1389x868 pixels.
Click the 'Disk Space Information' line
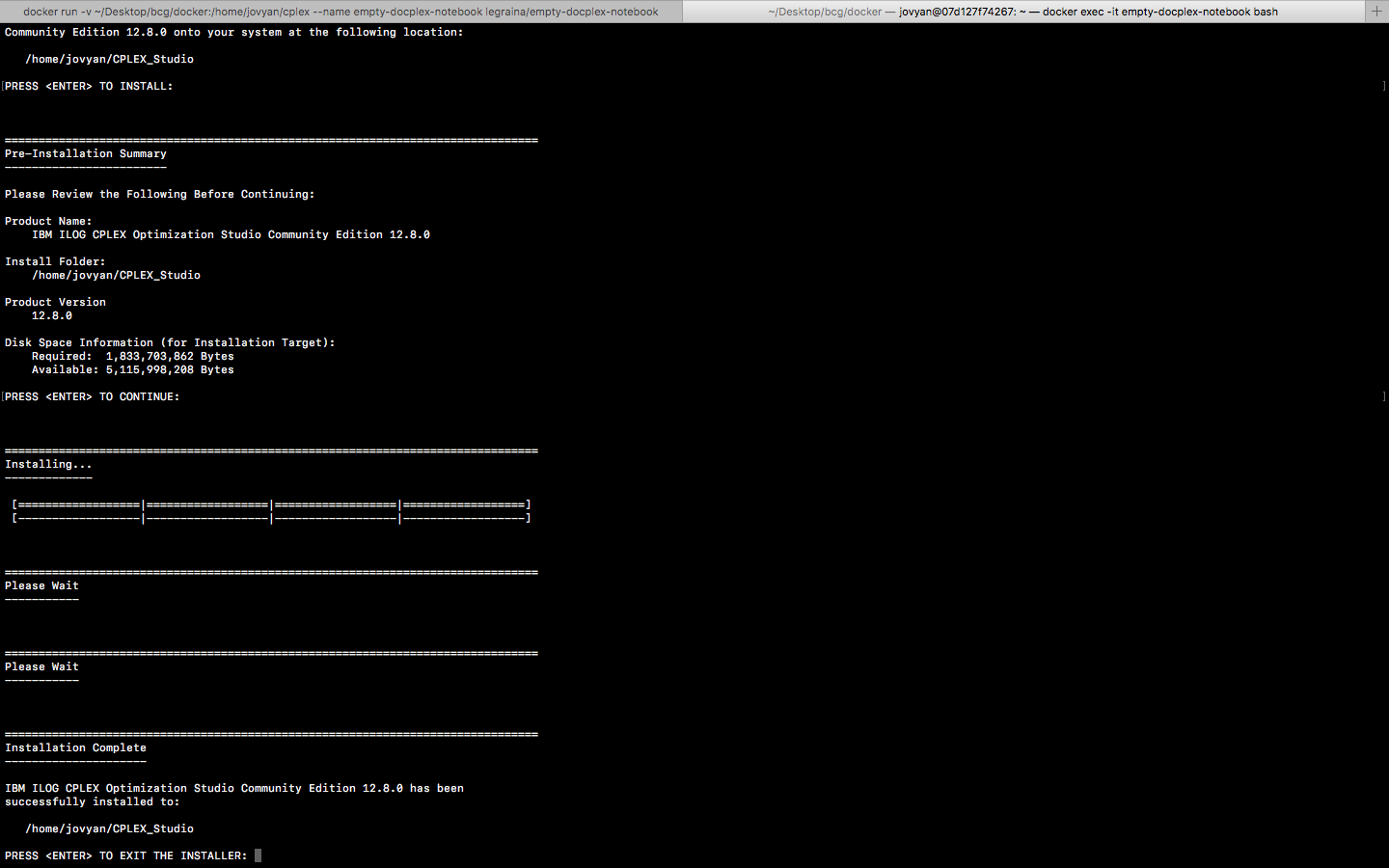pos(170,342)
